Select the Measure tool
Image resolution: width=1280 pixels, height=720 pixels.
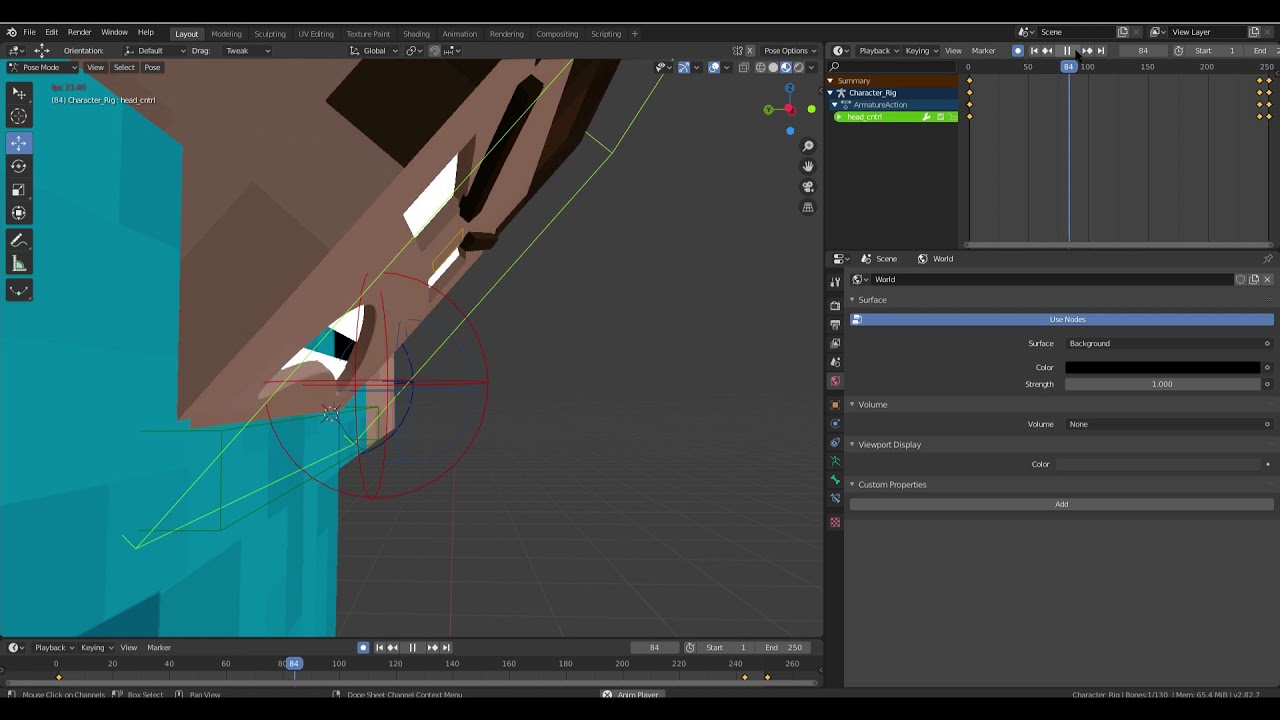tap(18, 264)
